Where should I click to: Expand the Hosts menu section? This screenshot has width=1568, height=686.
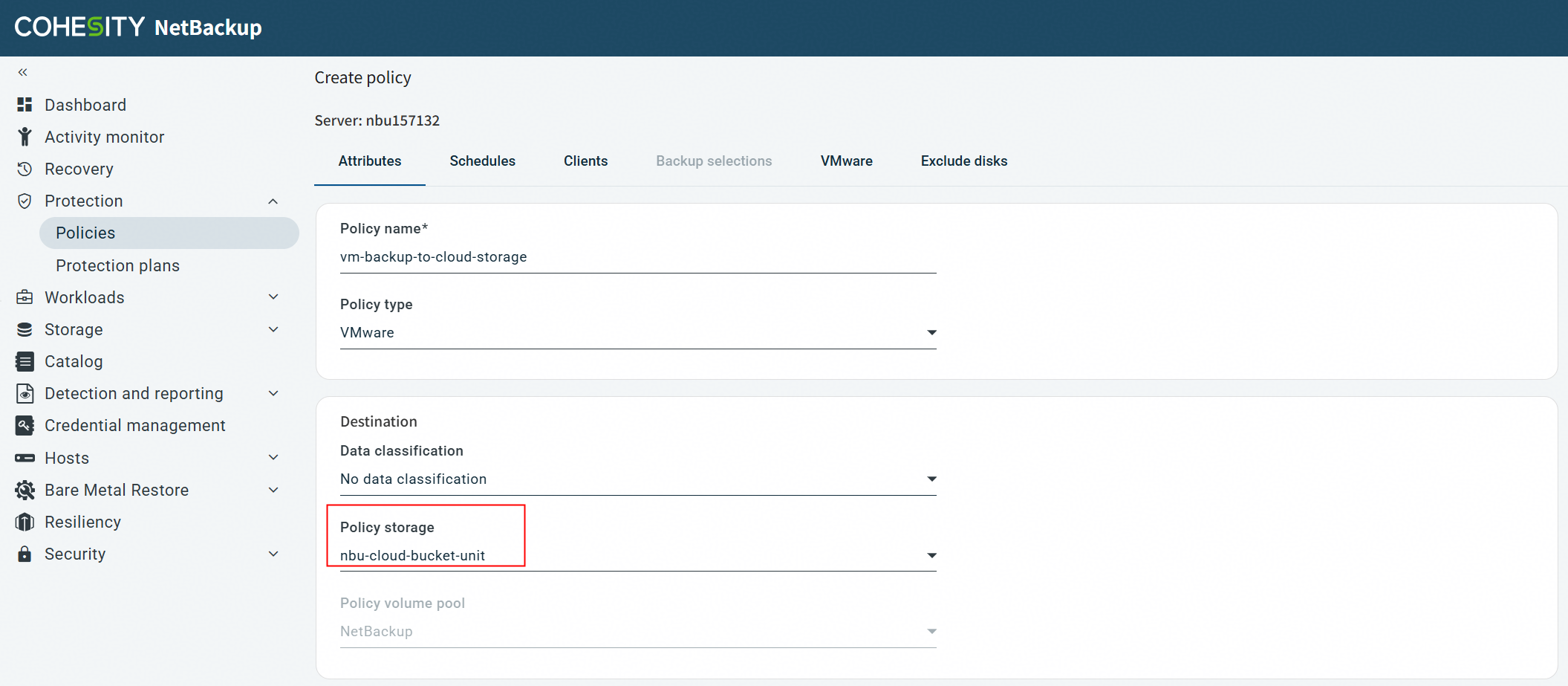pyautogui.click(x=273, y=458)
